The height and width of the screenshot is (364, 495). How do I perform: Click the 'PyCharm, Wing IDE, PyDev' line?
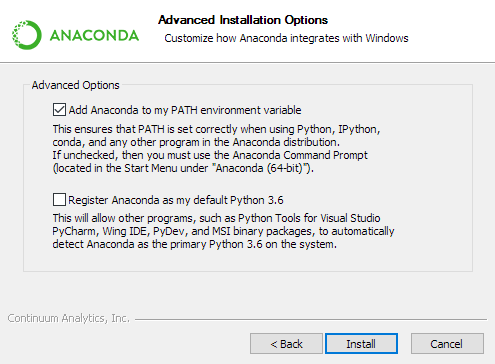click(x=223, y=231)
